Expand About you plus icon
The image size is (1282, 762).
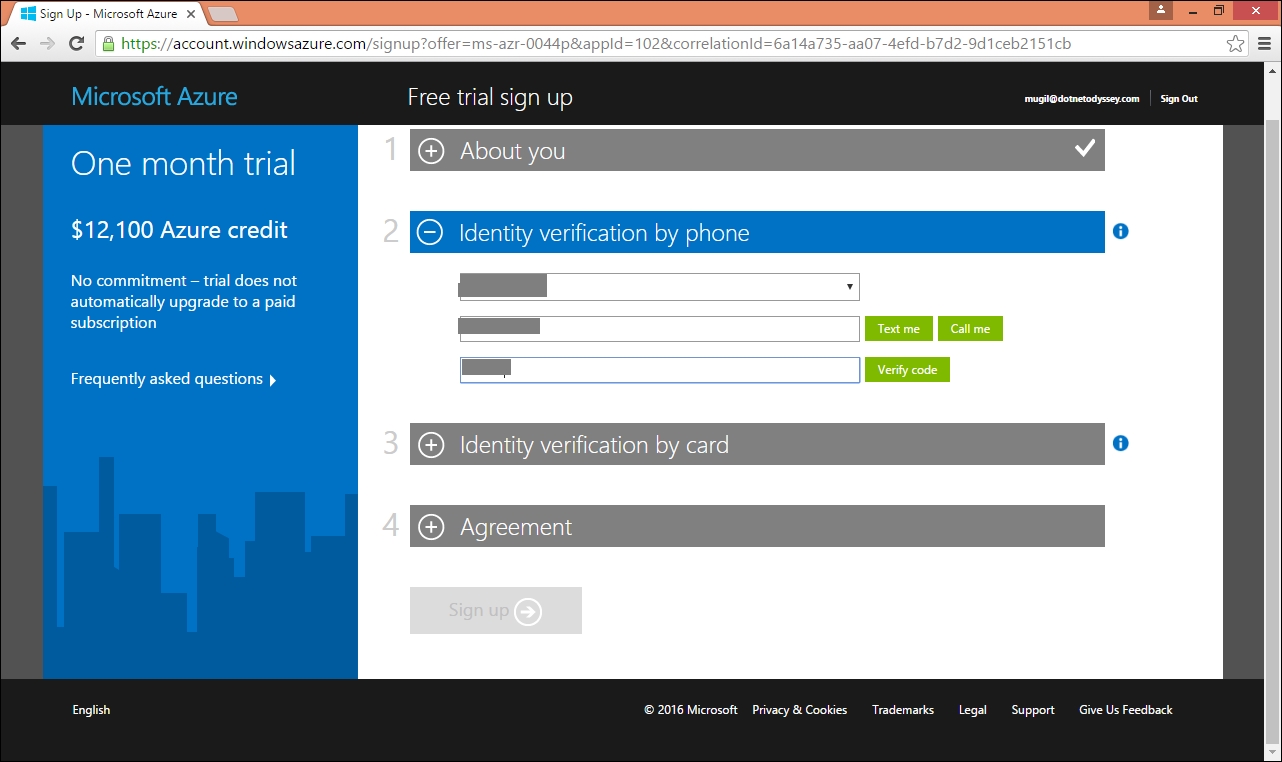tap(431, 151)
